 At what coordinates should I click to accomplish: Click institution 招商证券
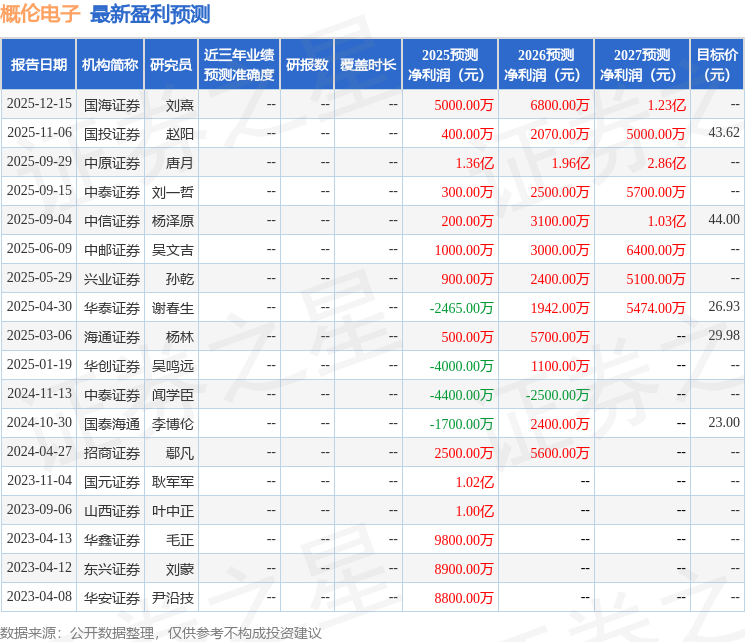(112, 453)
